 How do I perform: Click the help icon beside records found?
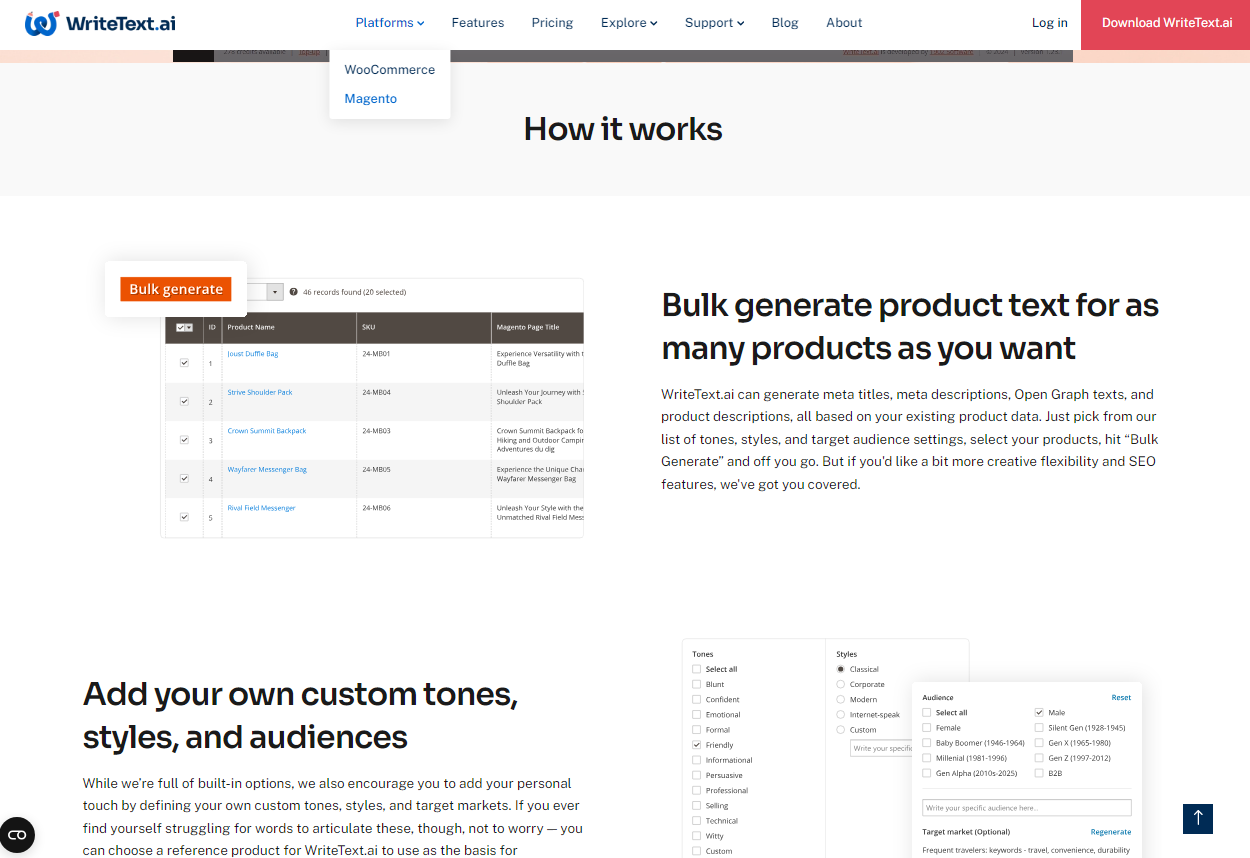coord(293,292)
